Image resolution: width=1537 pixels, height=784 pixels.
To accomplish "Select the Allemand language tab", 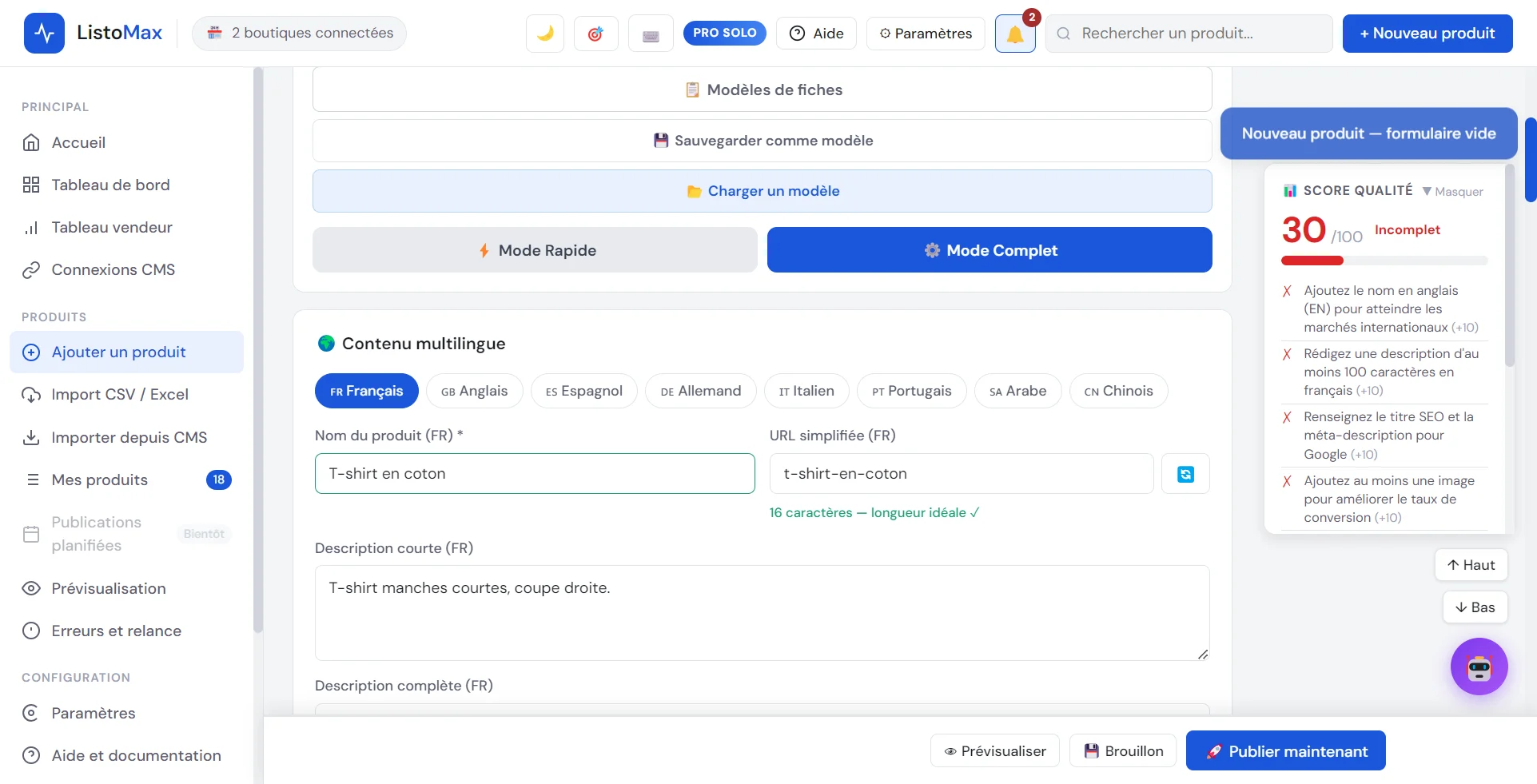I will [700, 391].
